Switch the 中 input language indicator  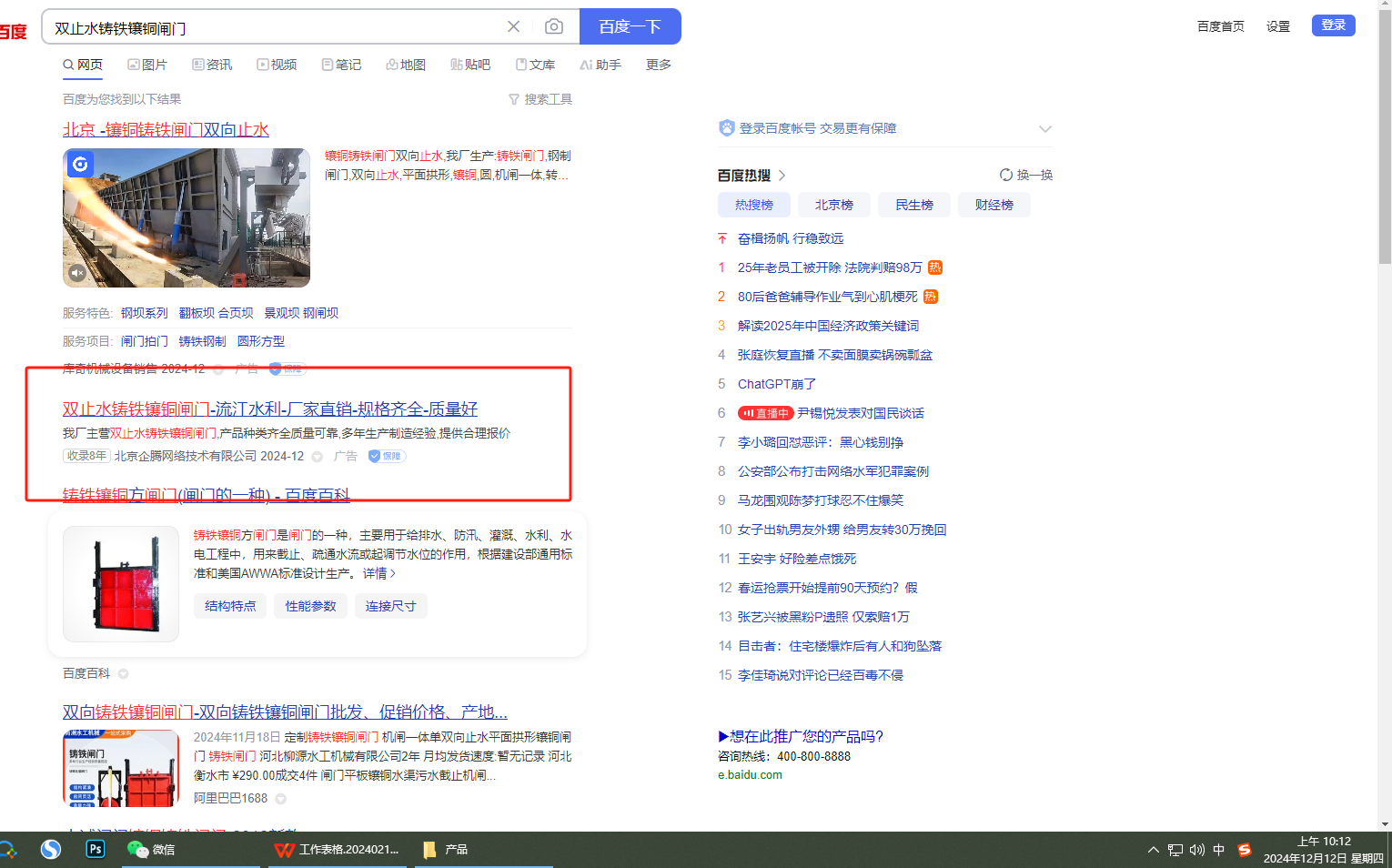(x=1219, y=850)
